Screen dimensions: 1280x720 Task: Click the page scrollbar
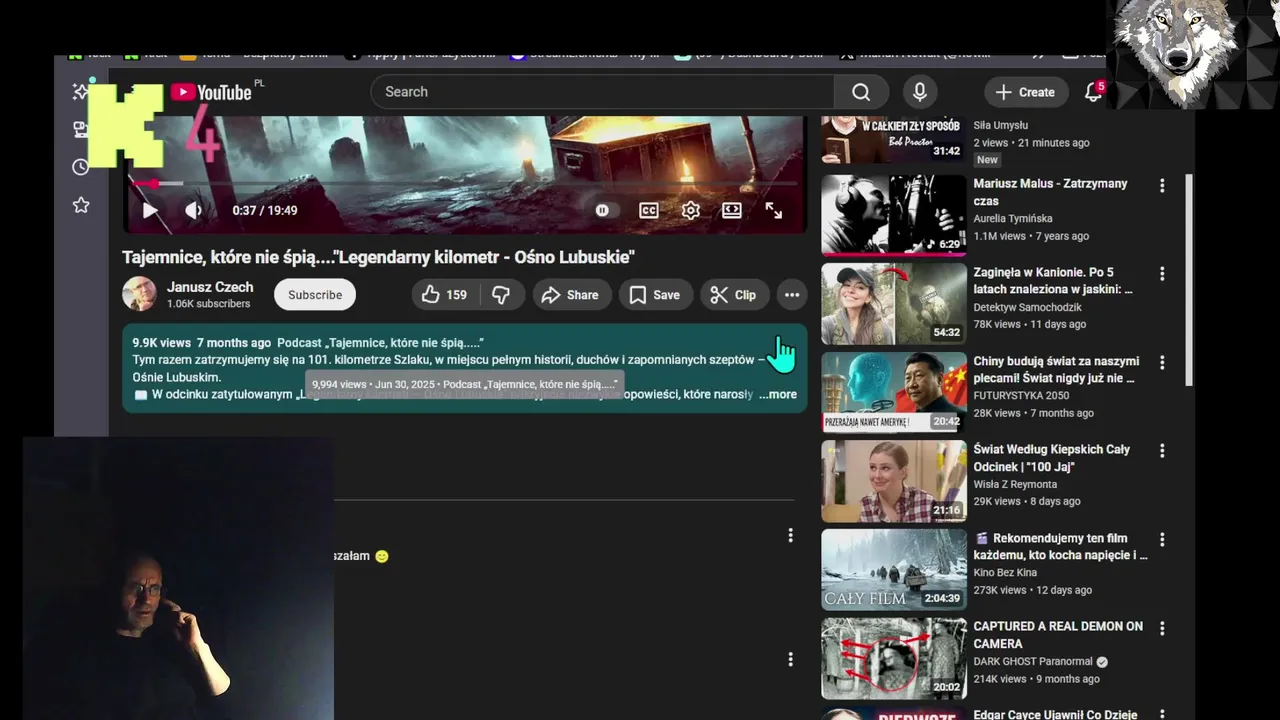coord(1188,280)
